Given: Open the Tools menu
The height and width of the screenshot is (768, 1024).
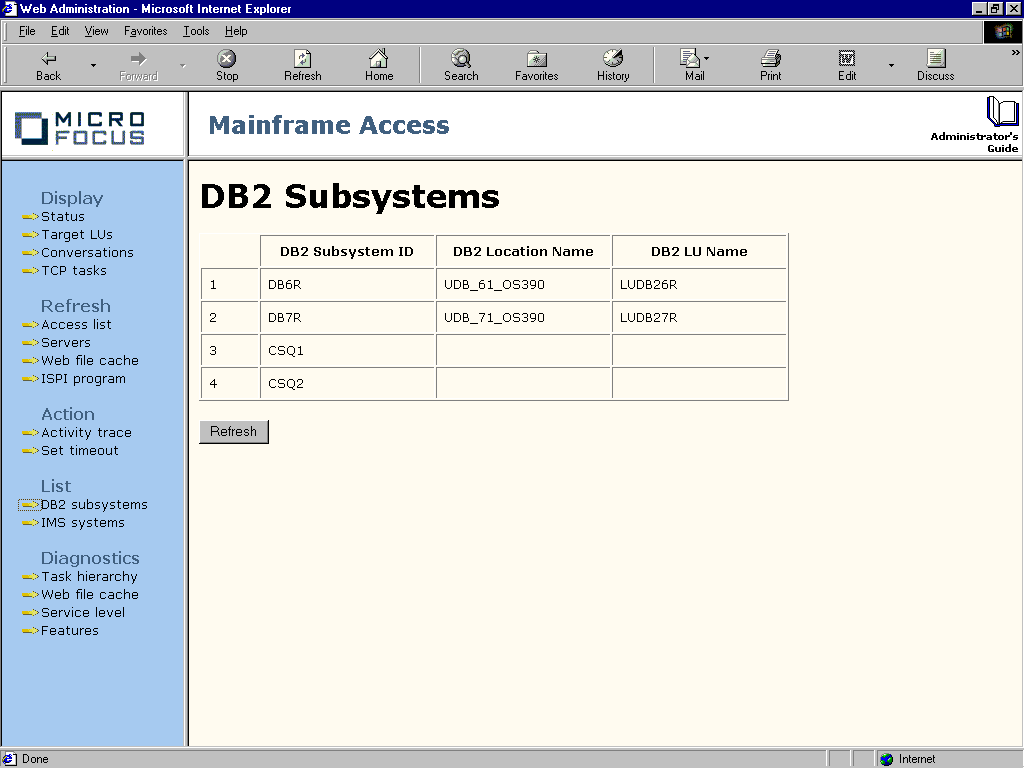Looking at the screenshot, I should click(x=195, y=31).
